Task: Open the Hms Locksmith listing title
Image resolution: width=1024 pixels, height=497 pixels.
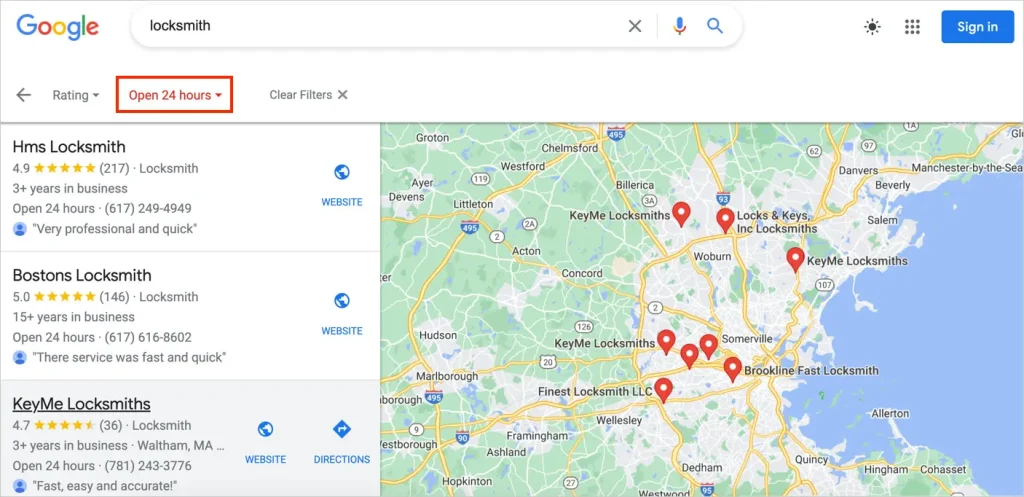Action: [69, 146]
